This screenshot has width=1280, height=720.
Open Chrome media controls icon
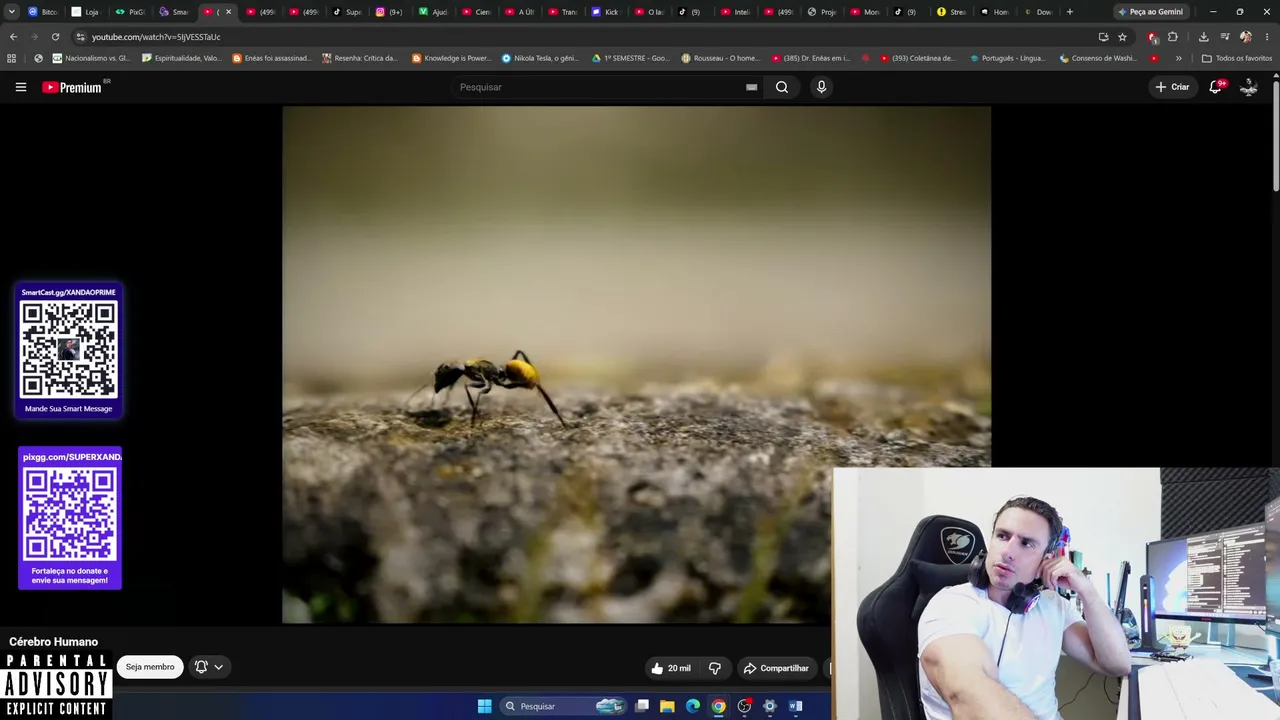(x=1225, y=37)
